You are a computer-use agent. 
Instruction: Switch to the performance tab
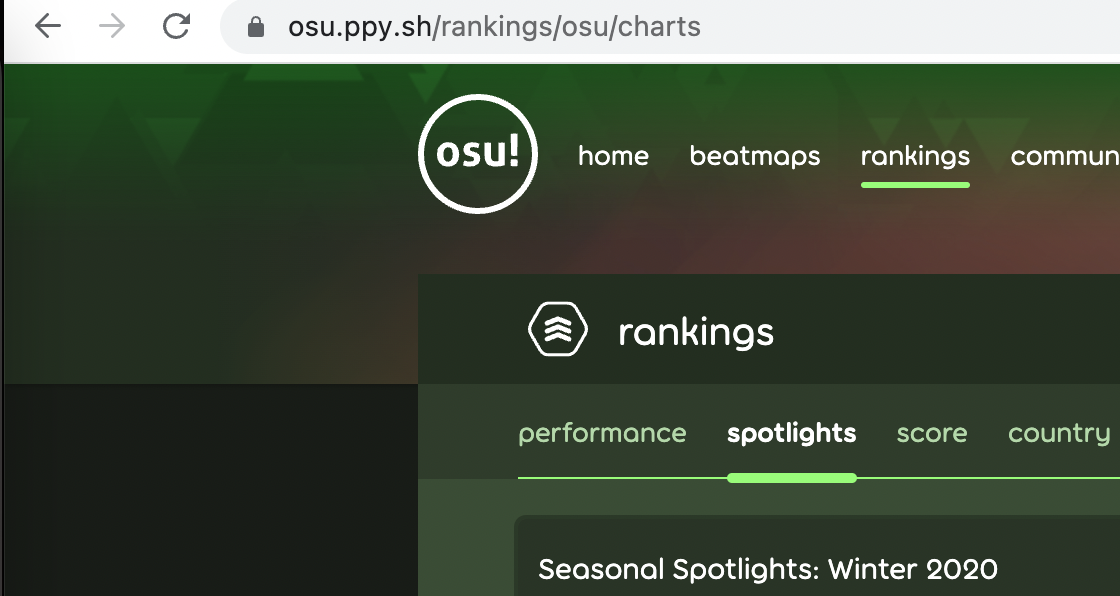point(602,433)
